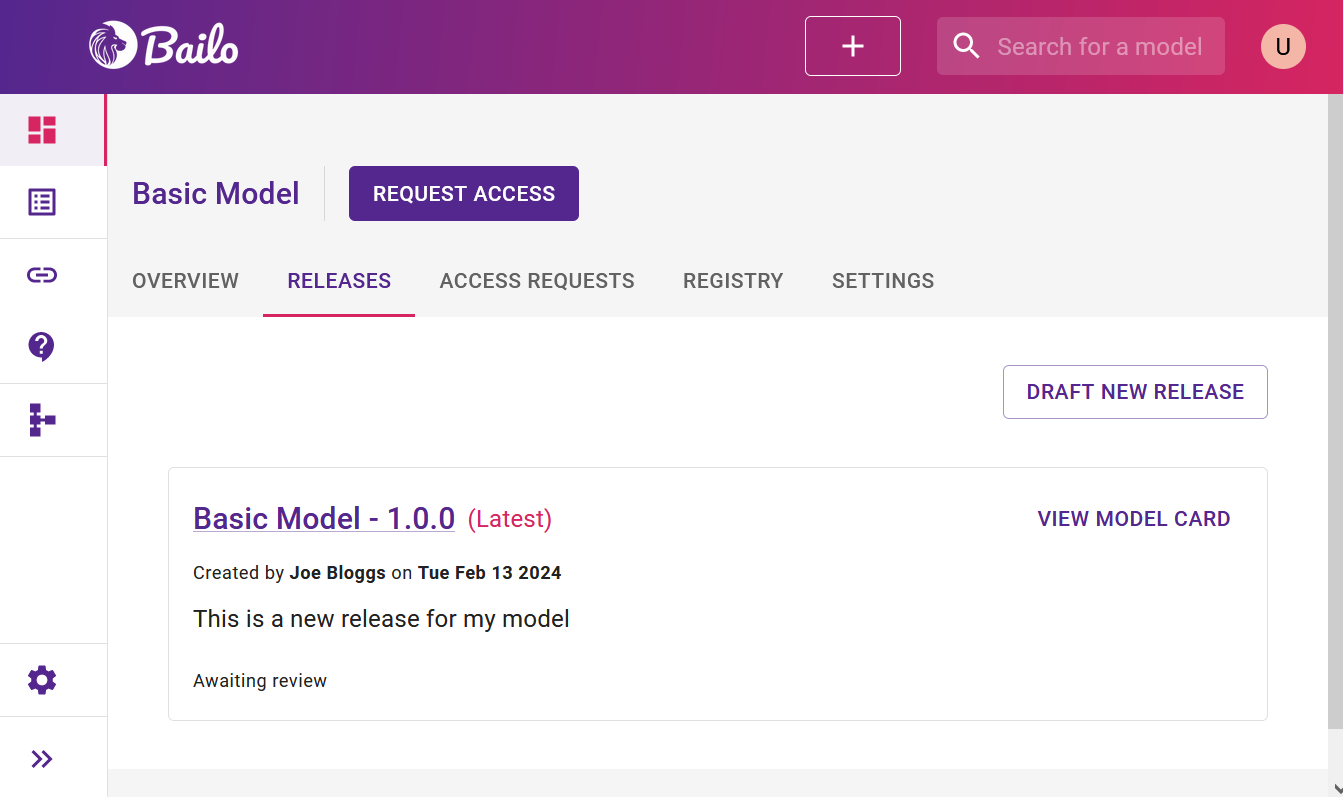Click the Request Access button
This screenshot has width=1343, height=797.
463,193
